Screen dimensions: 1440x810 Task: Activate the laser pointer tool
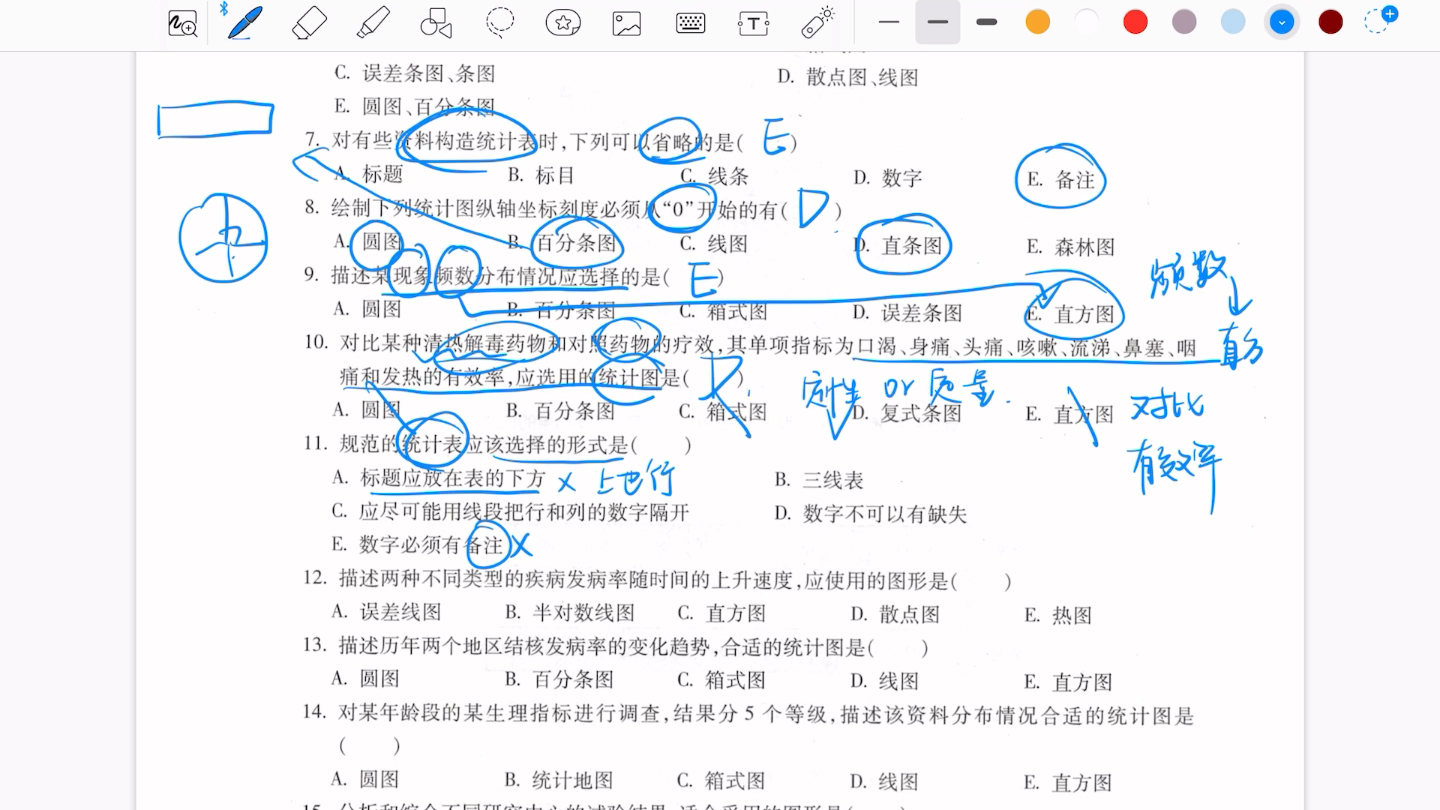818,22
